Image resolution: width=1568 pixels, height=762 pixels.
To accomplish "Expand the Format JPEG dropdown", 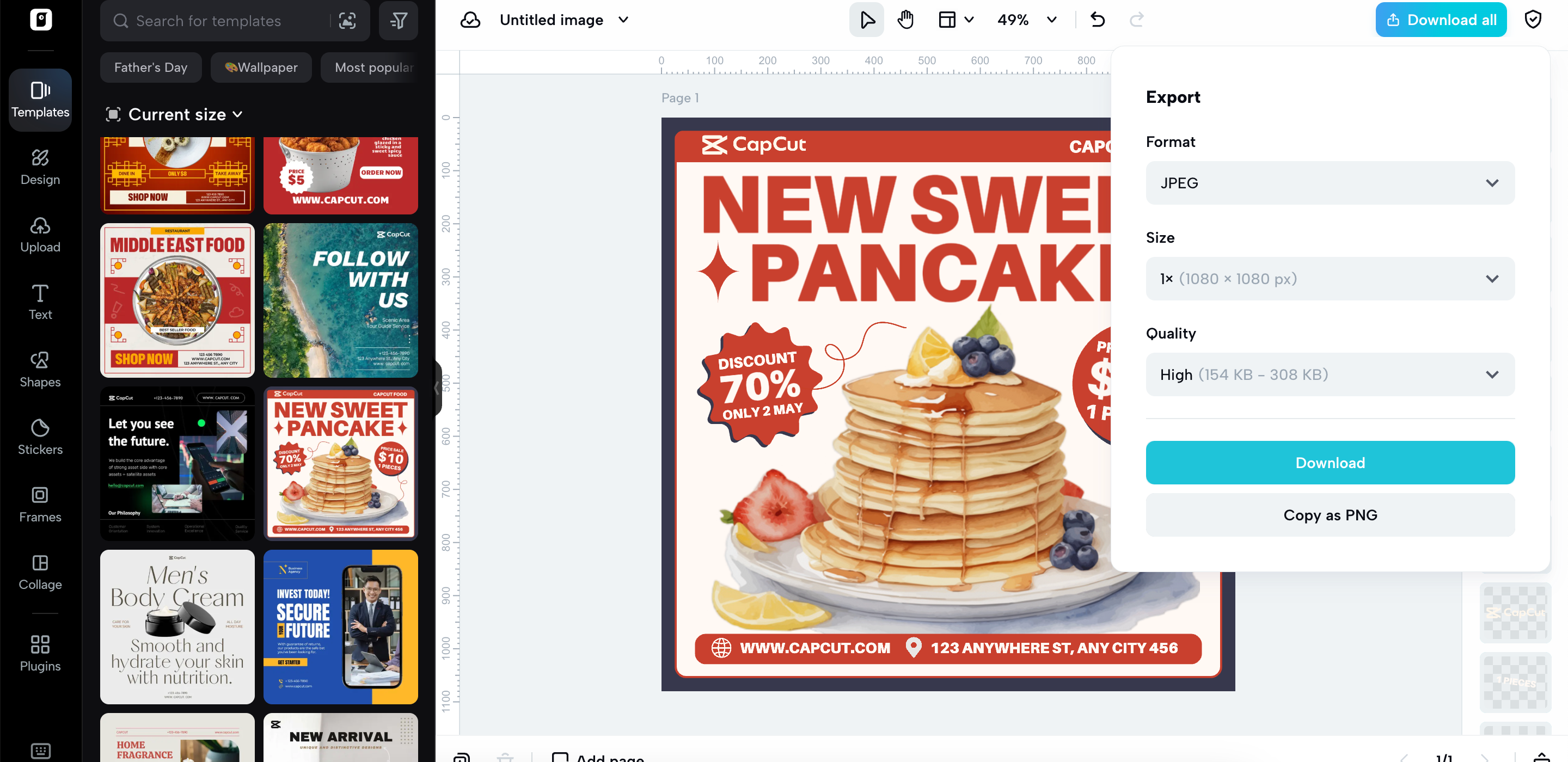I will point(1330,182).
